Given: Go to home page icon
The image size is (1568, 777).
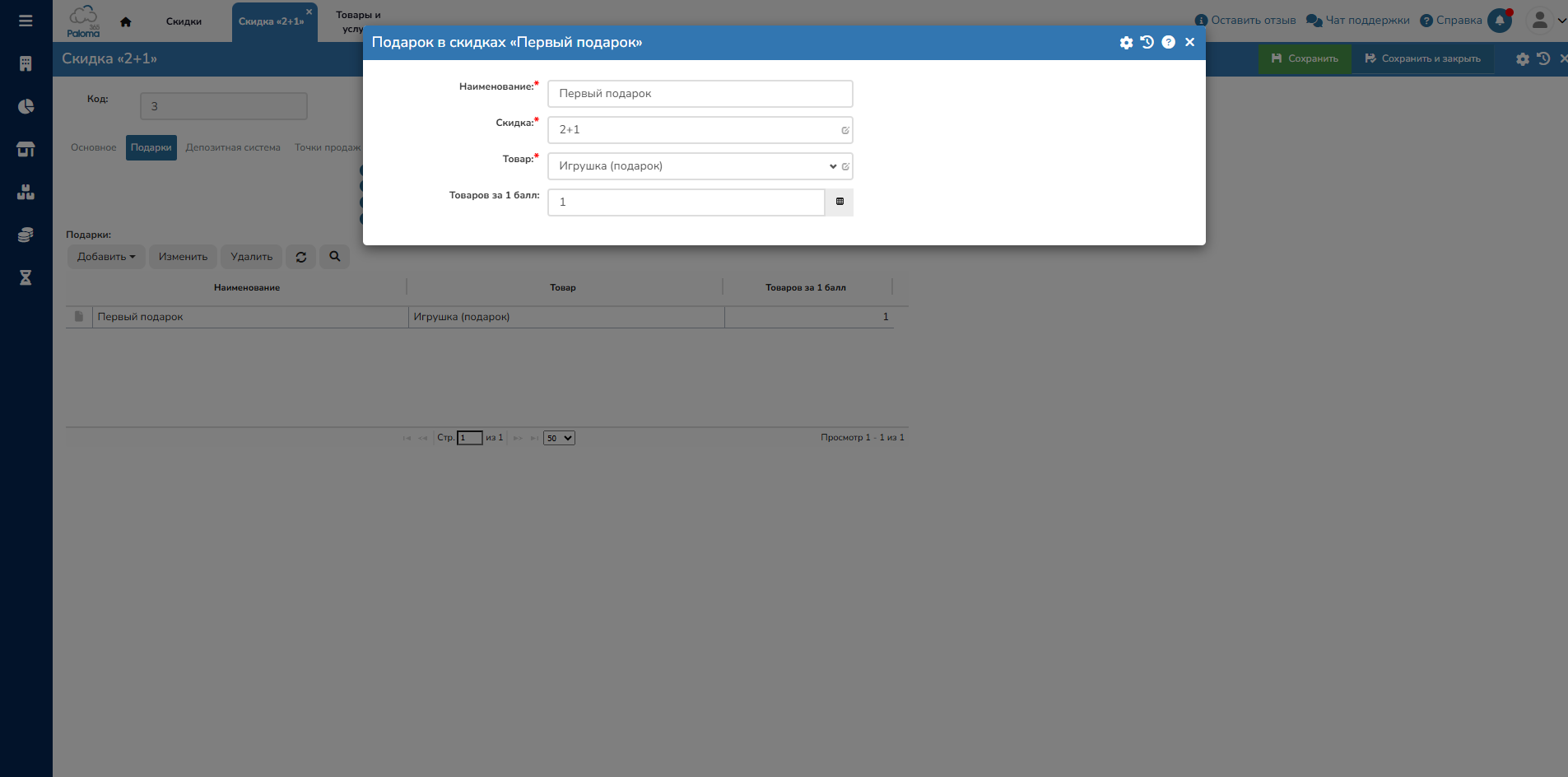Looking at the screenshot, I should coord(126,22).
